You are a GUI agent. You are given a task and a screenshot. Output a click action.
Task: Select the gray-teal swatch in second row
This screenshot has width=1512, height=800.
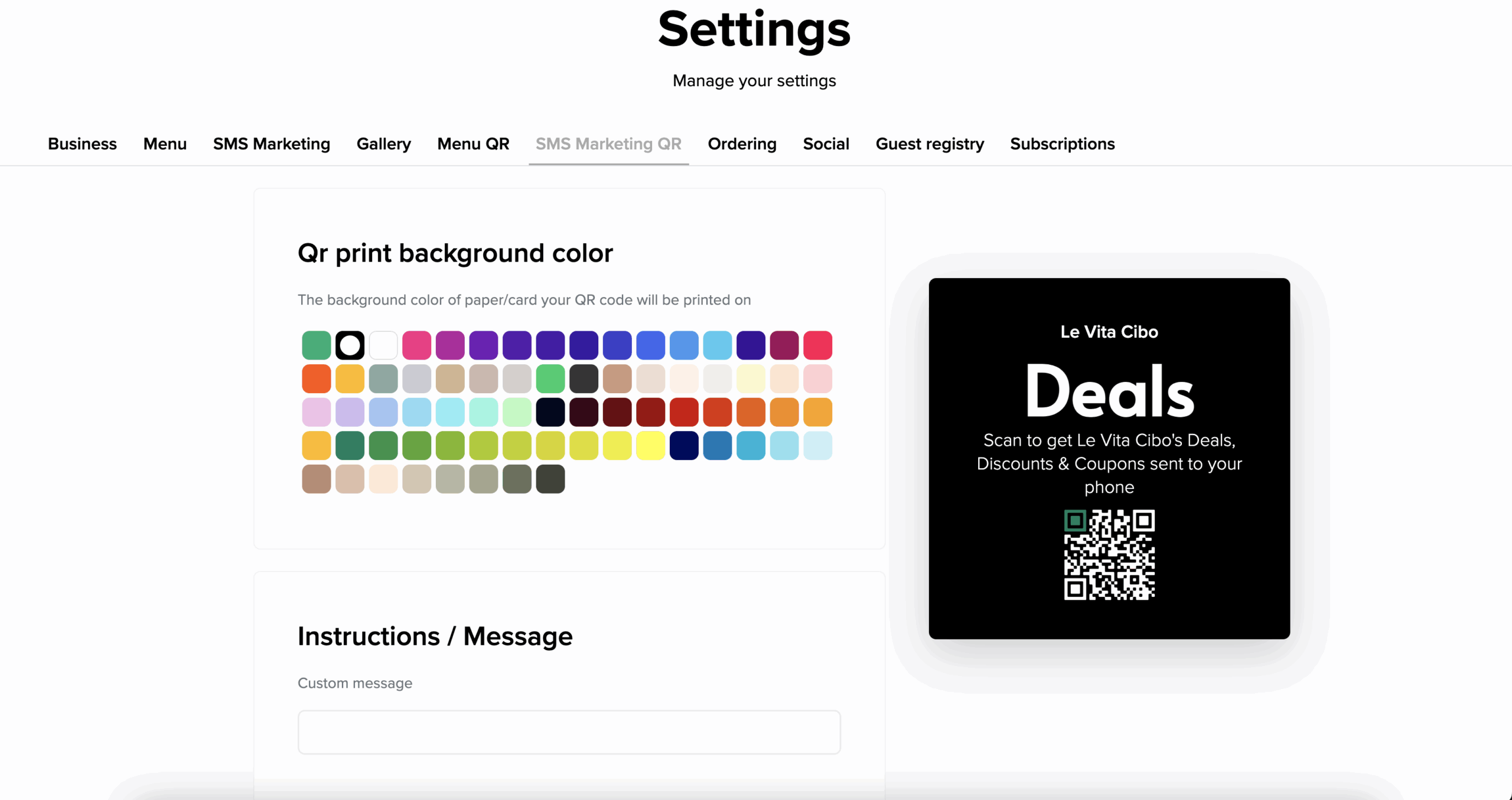point(383,378)
